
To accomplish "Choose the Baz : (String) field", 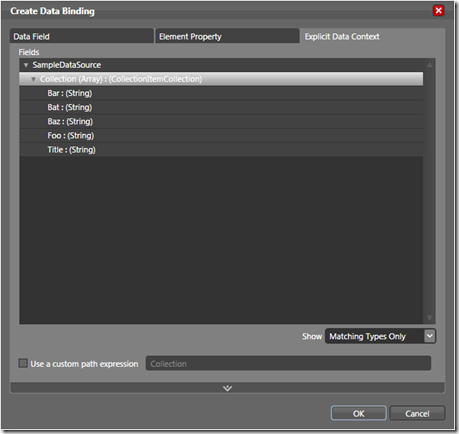I will [221, 121].
